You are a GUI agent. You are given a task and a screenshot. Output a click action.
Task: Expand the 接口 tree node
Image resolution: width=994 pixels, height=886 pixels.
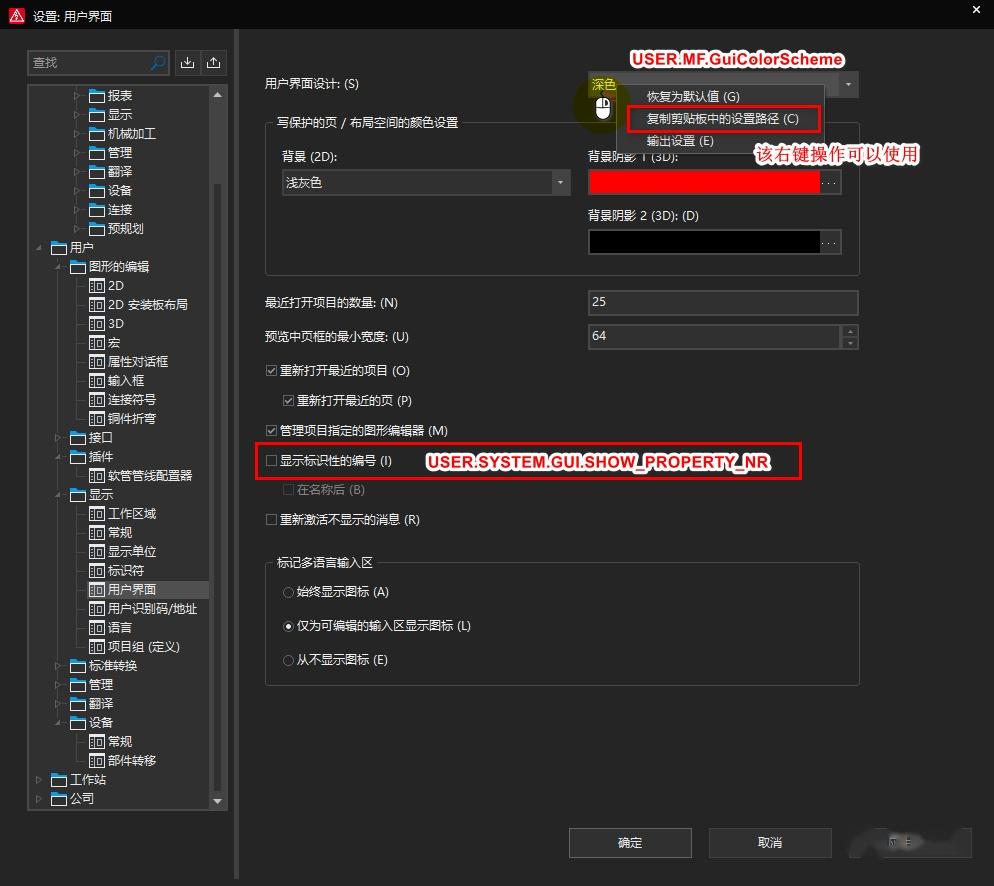click(x=57, y=437)
